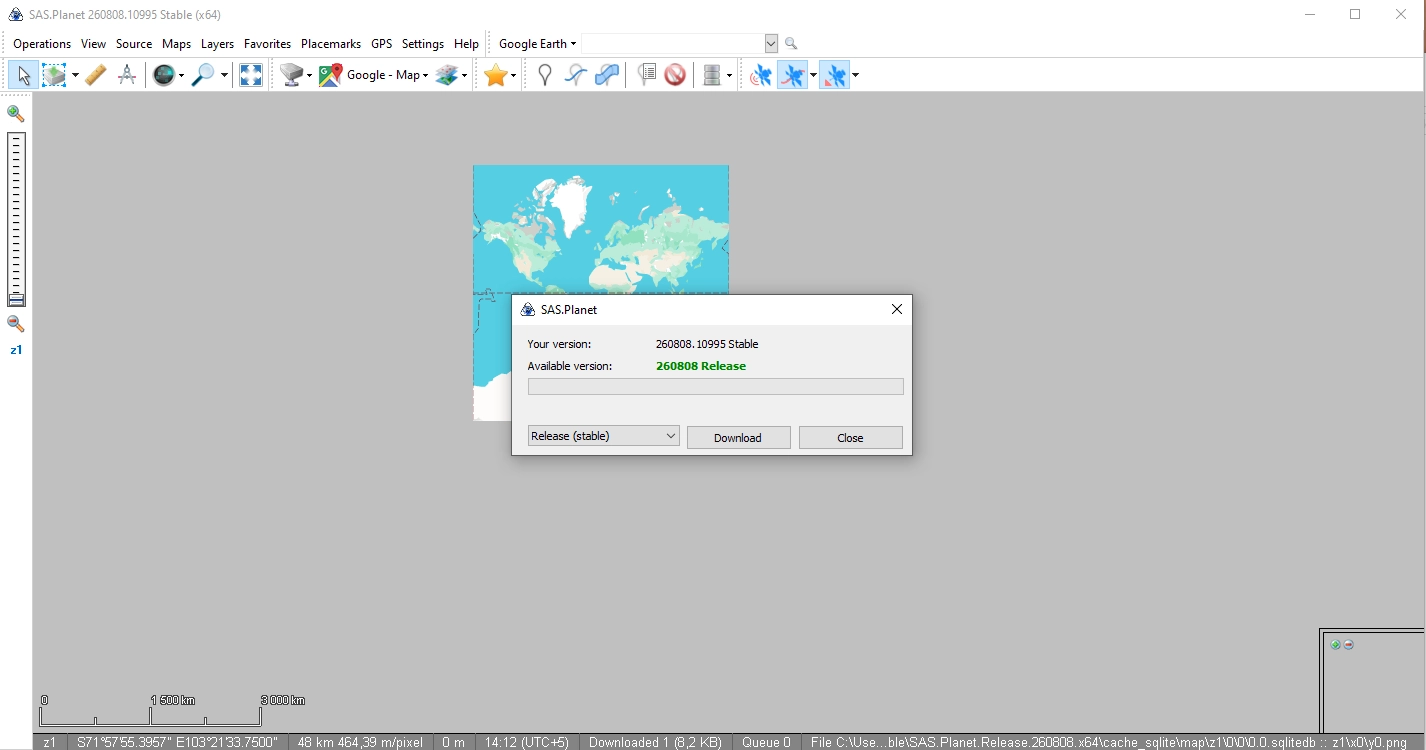Viewport: 1426px width, 750px height.
Task: Open the placemark manager icon
Action: (x=647, y=75)
